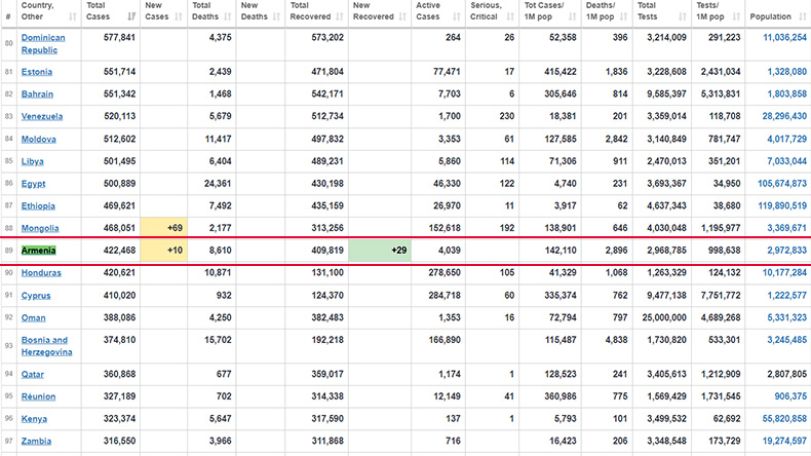Select the highlighted Armenia link

coord(38,250)
